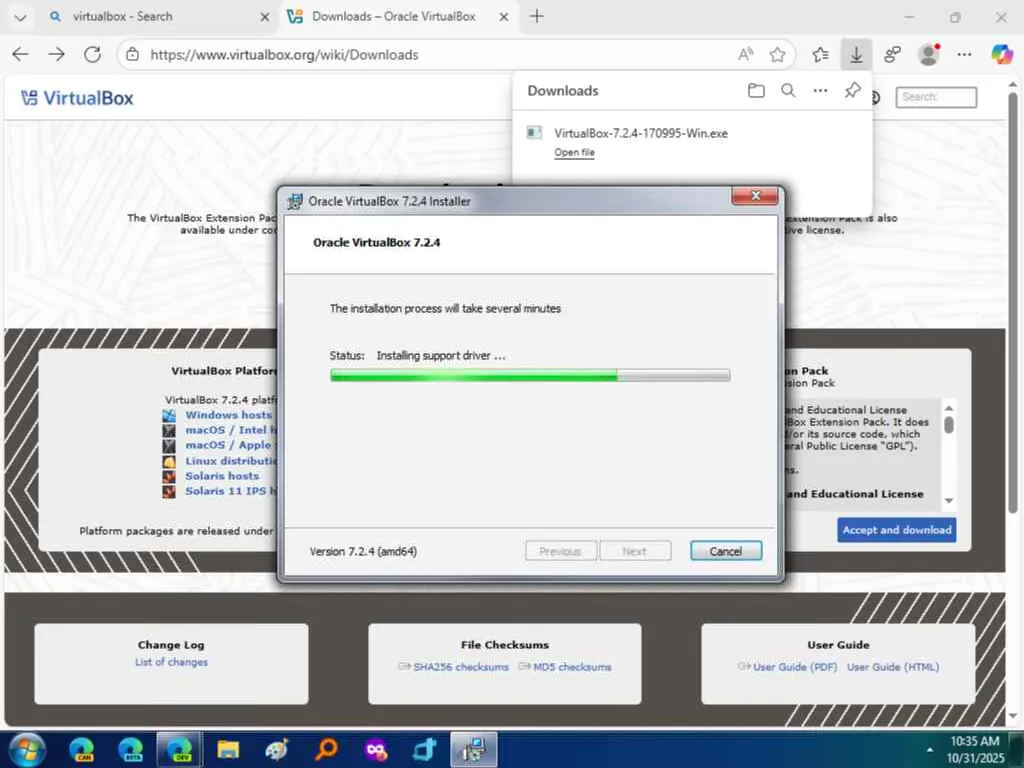Open the tab actions chevron menu
The width and height of the screenshot is (1024, 768).
pos(20,17)
